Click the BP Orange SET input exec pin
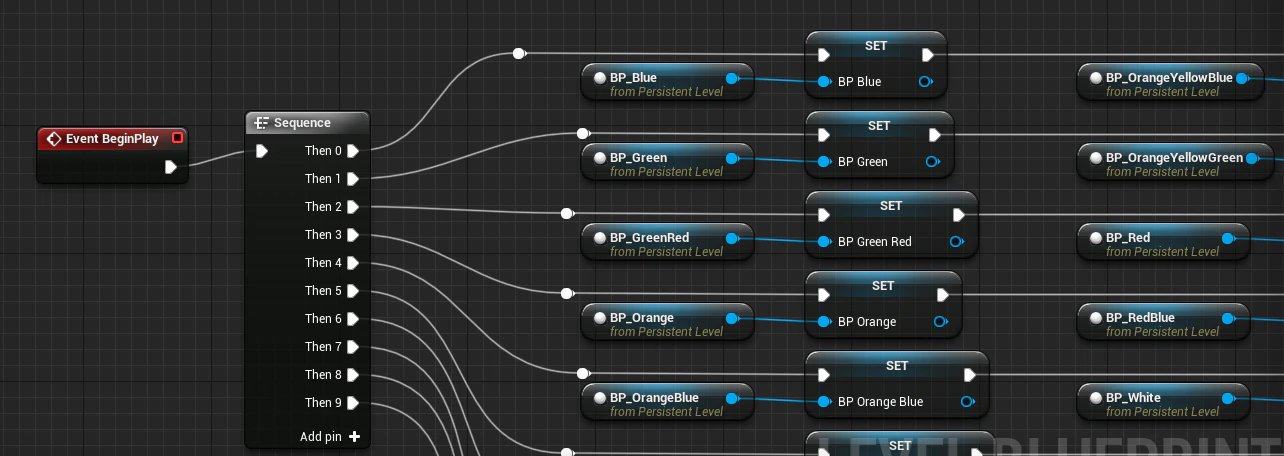 click(x=823, y=295)
